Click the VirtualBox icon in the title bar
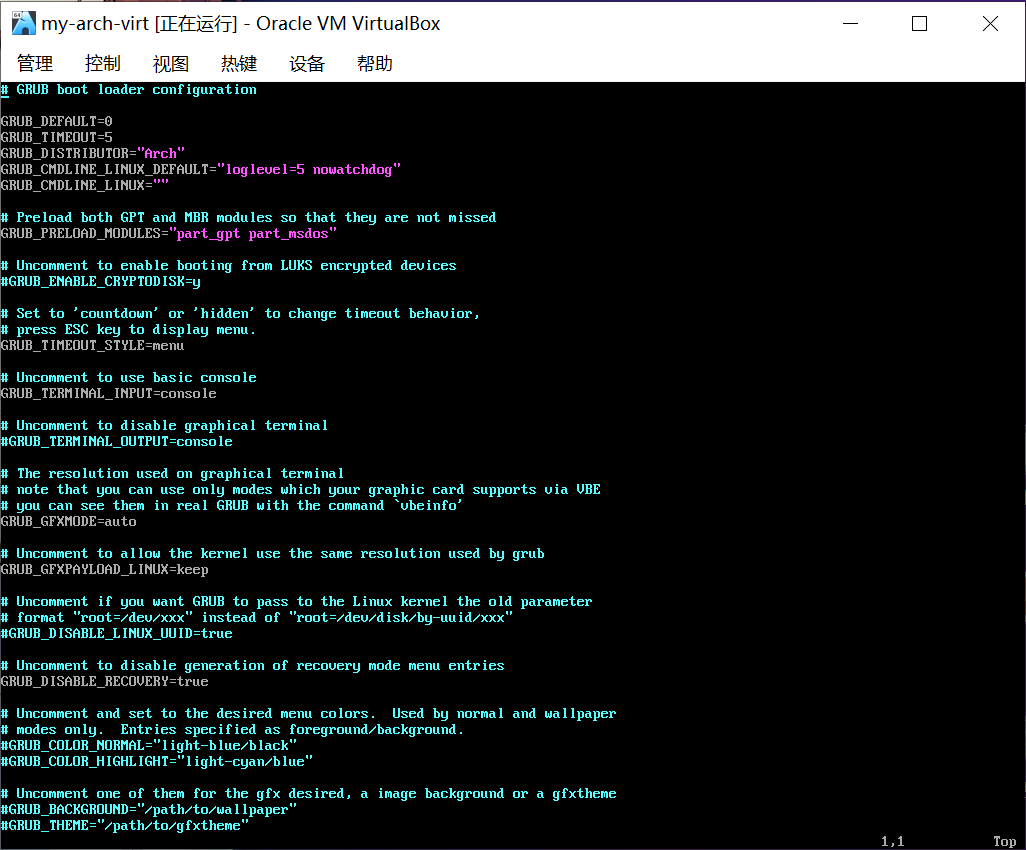The image size is (1026, 850). tap(22, 23)
